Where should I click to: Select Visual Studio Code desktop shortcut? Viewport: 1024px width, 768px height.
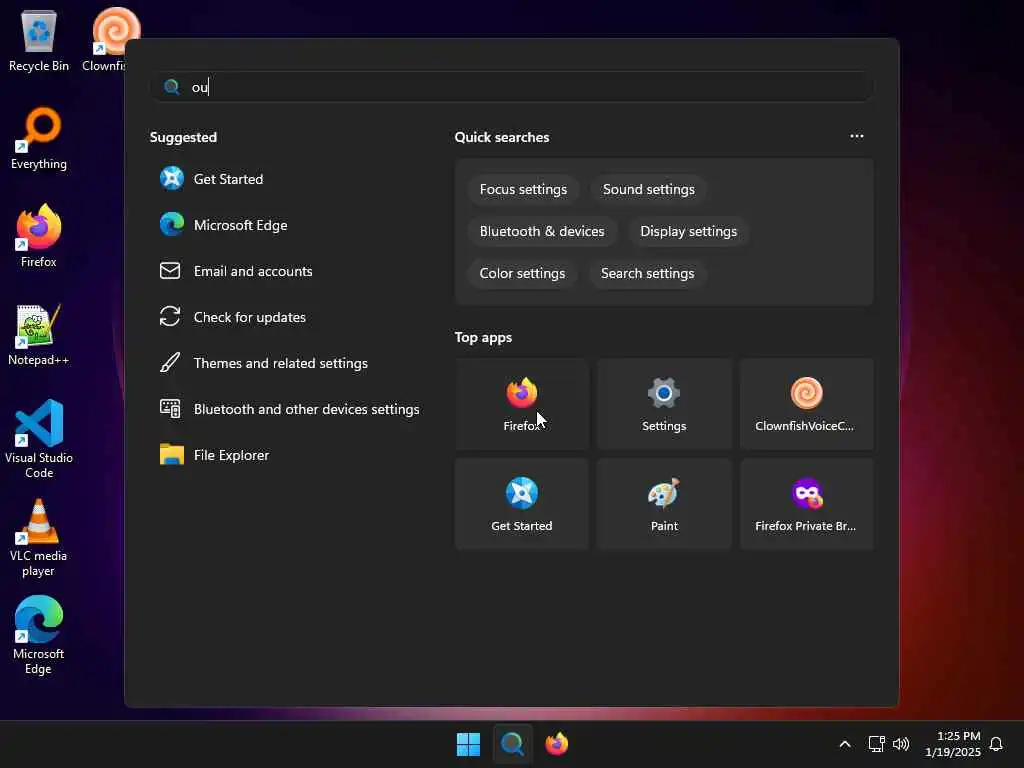point(39,439)
